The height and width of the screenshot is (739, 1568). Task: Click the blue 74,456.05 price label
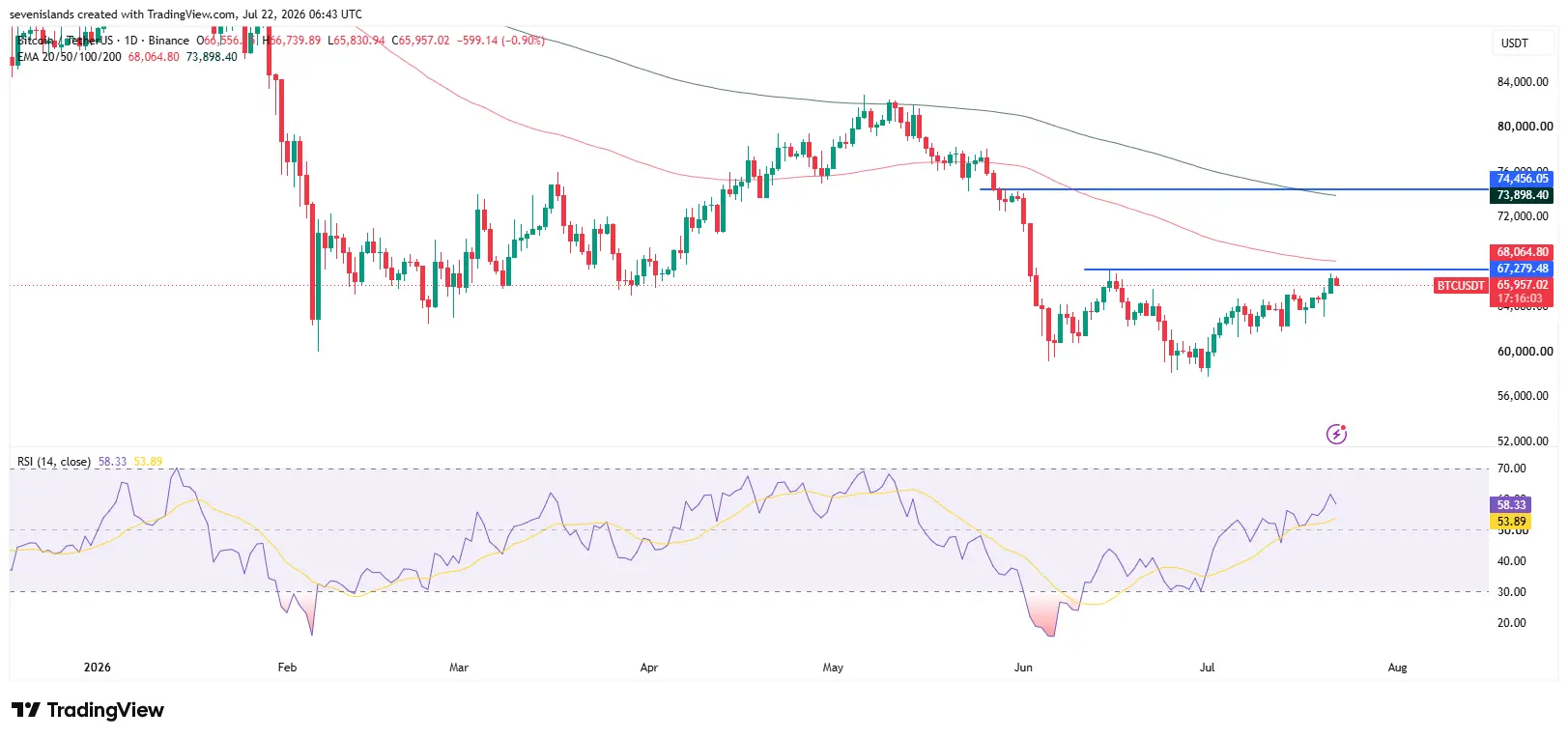click(x=1522, y=179)
